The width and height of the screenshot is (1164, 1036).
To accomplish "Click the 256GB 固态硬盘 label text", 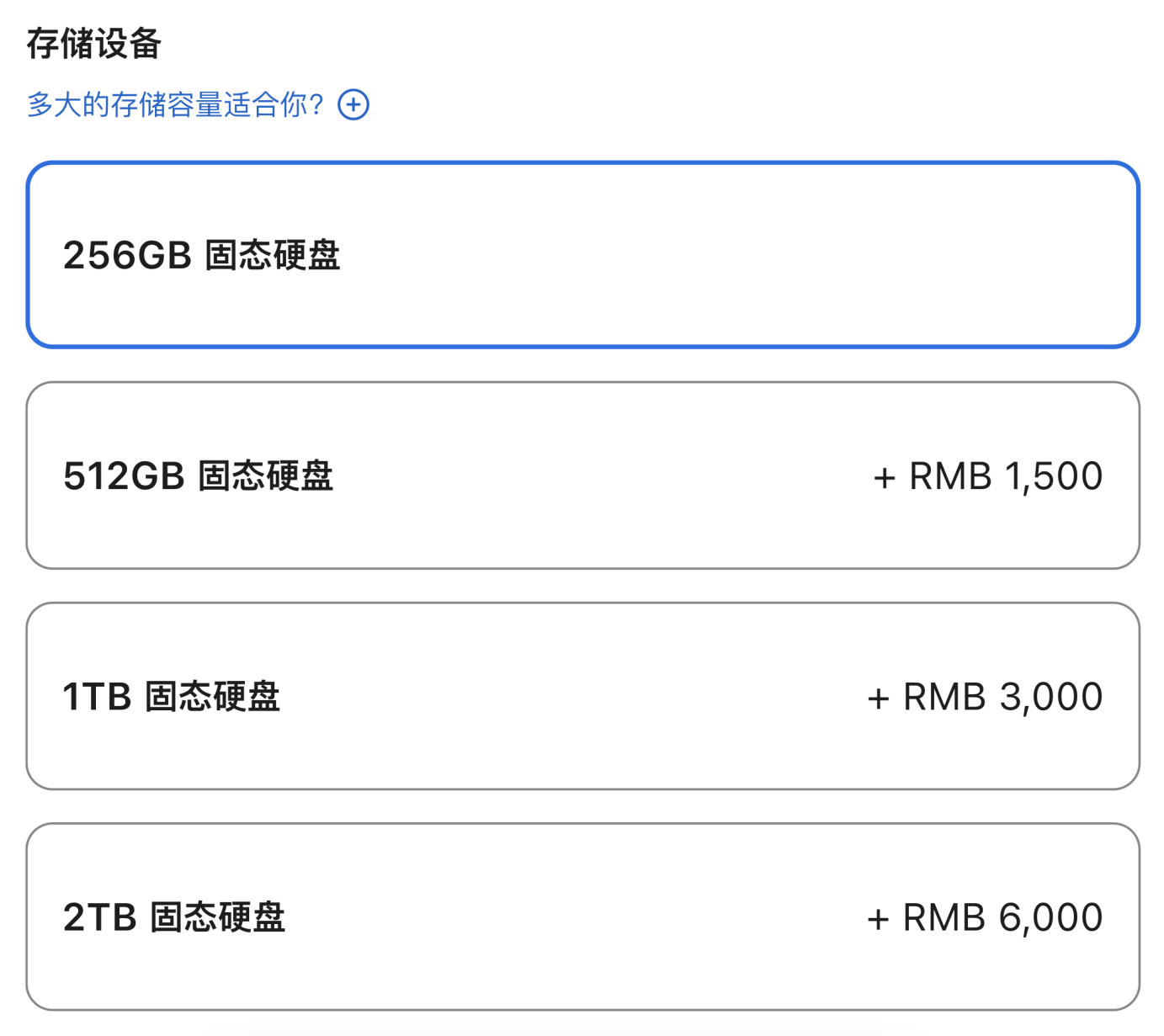I will [x=201, y=256].
